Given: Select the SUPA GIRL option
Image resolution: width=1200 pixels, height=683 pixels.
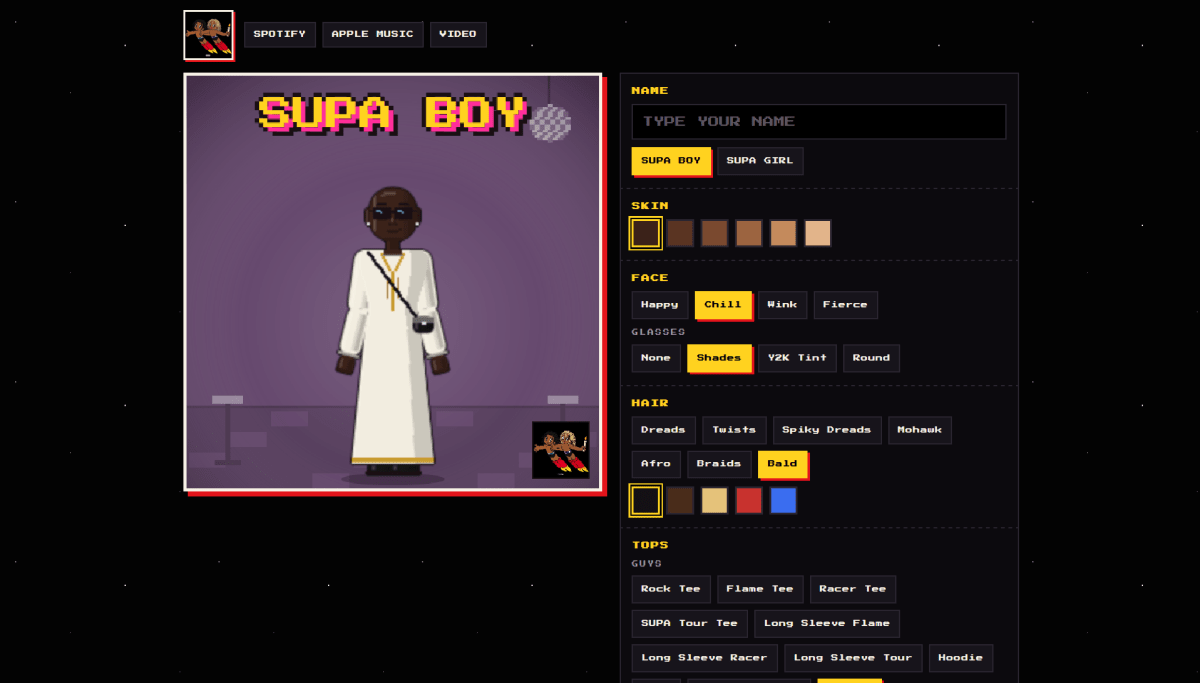Looking at the screenshot, I should pos(760,161).
